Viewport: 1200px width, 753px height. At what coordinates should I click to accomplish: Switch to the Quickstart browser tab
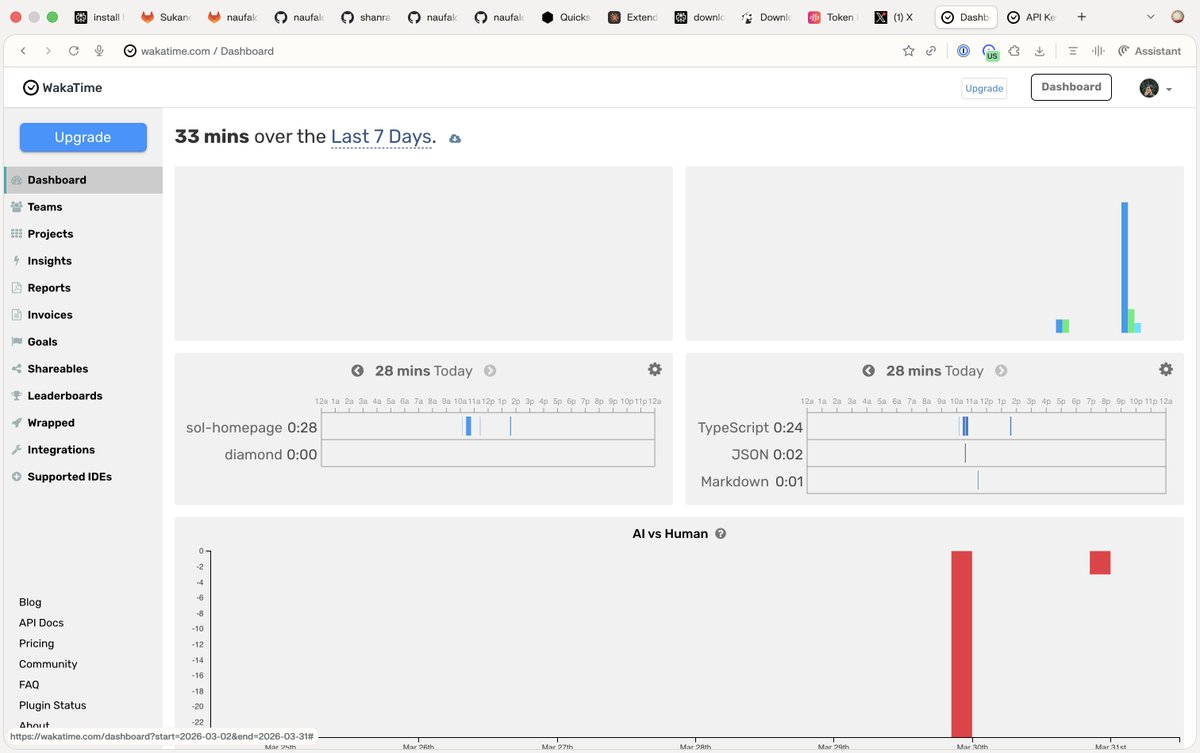point(566,17)
